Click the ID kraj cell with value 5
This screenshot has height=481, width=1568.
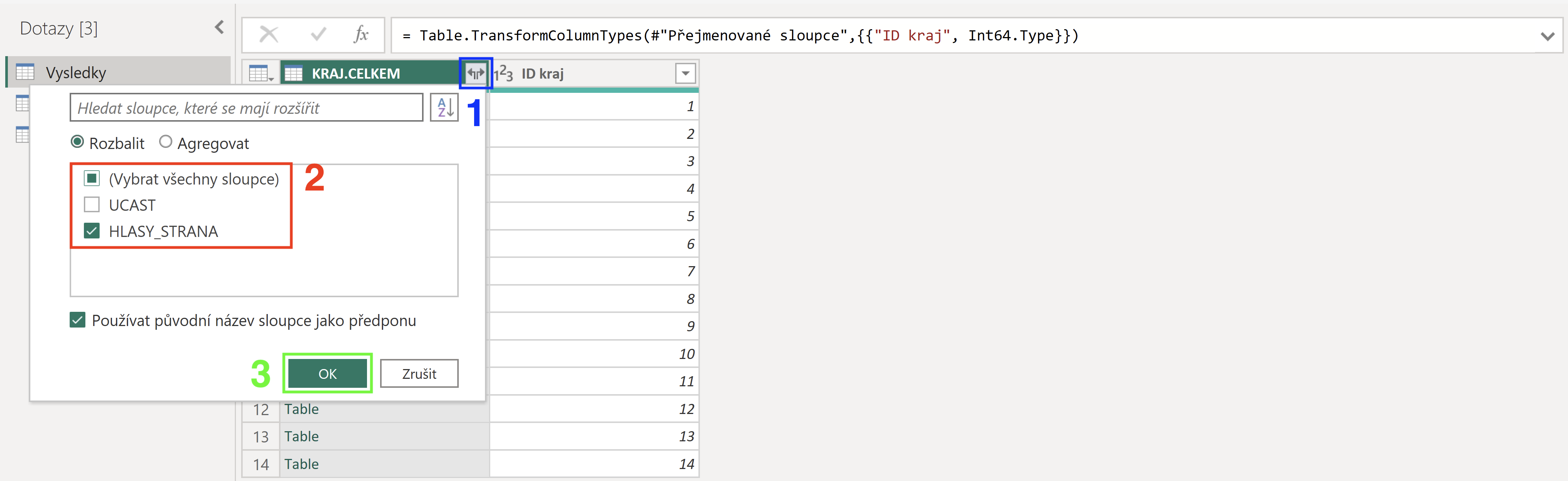(x=594, y=216)
